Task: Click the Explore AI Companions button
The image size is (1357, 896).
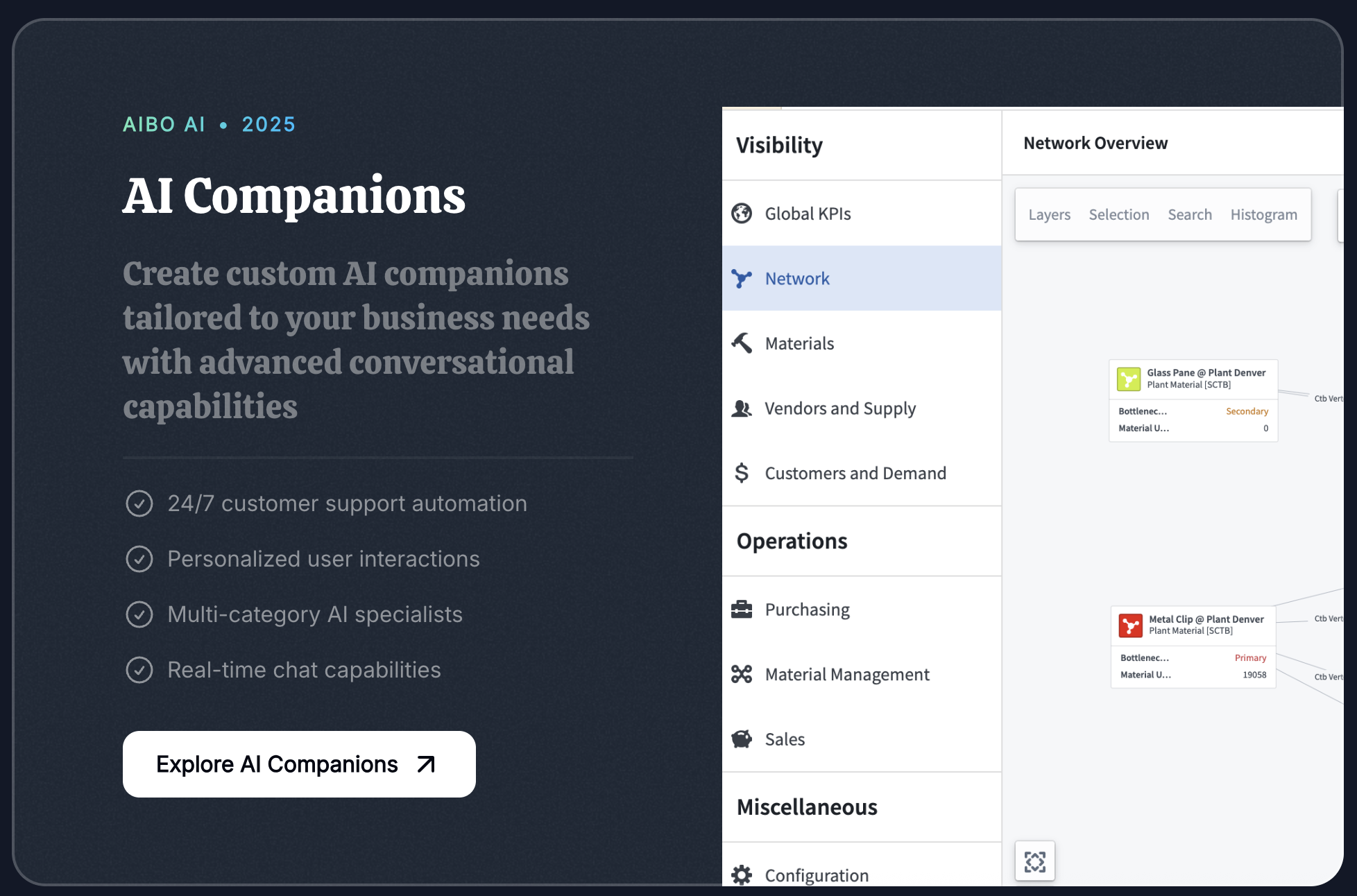Action: coord(299,764)
